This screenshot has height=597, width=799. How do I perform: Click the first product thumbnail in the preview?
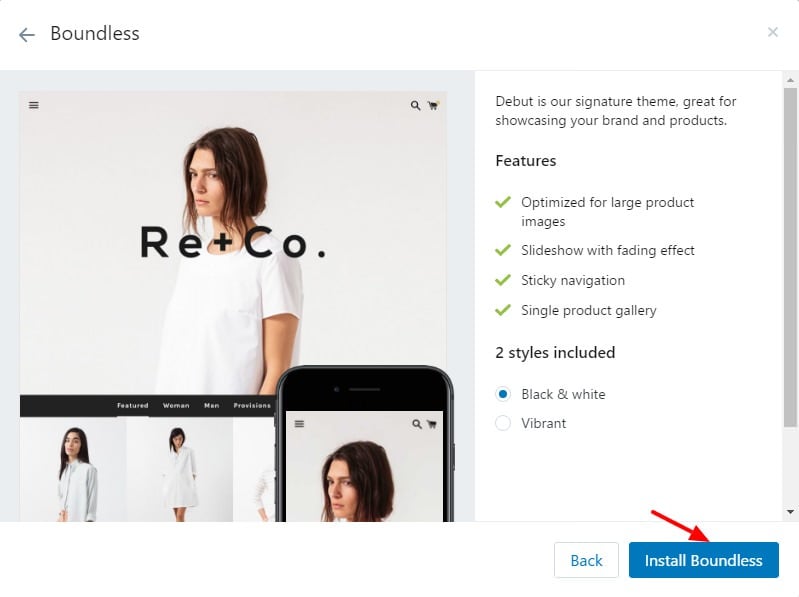pos(73,469)
